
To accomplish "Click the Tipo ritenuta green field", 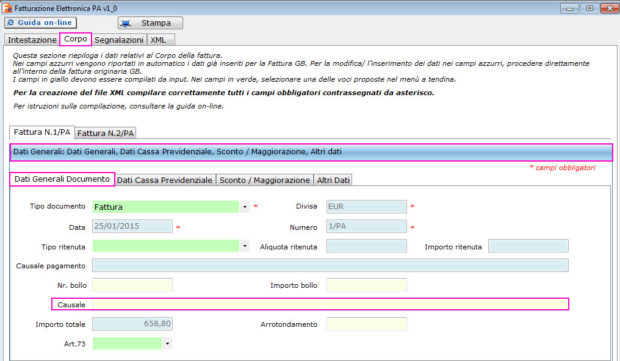I will pyautogui.click(x=166, y=246).
